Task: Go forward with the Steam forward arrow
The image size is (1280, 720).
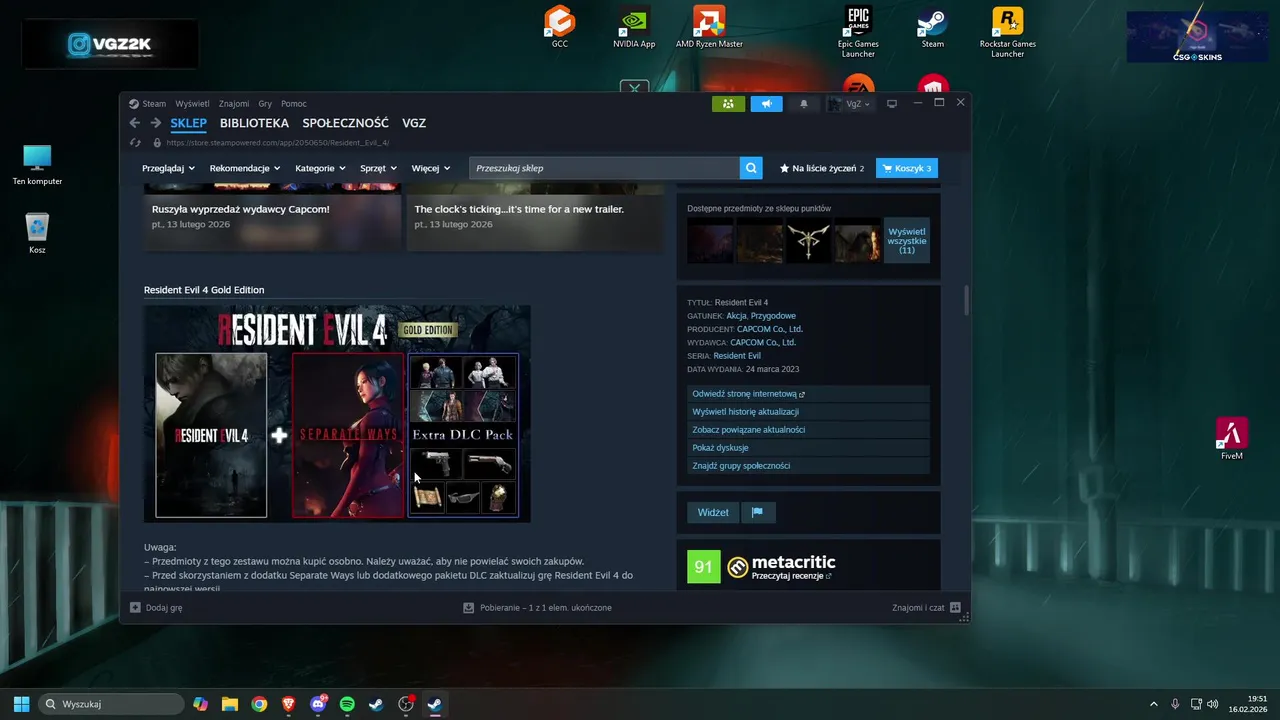Action: click(x=156, y=123)
